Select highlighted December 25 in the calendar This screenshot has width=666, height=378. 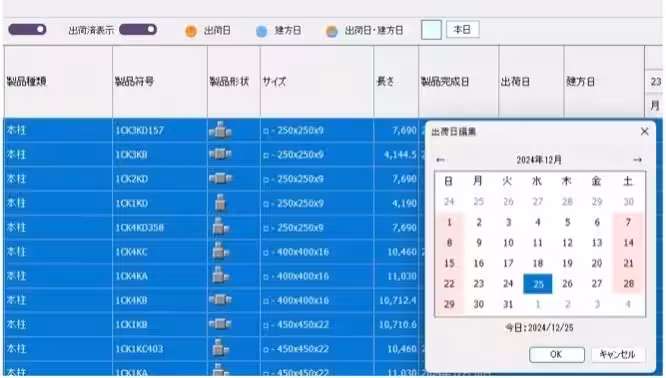538,284
